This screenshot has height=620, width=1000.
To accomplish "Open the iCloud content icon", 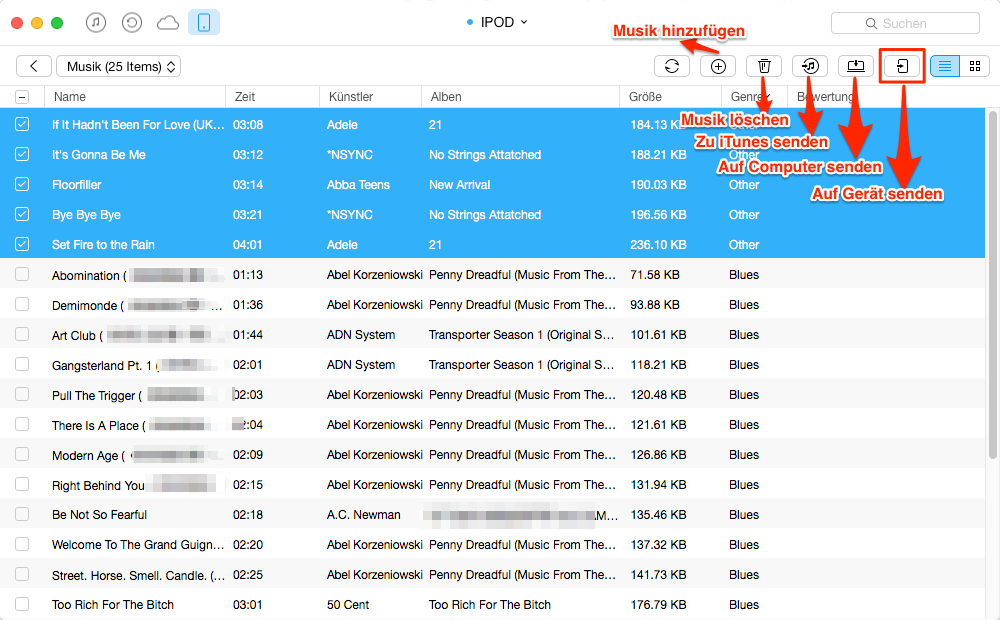I will tap(168, 23).
